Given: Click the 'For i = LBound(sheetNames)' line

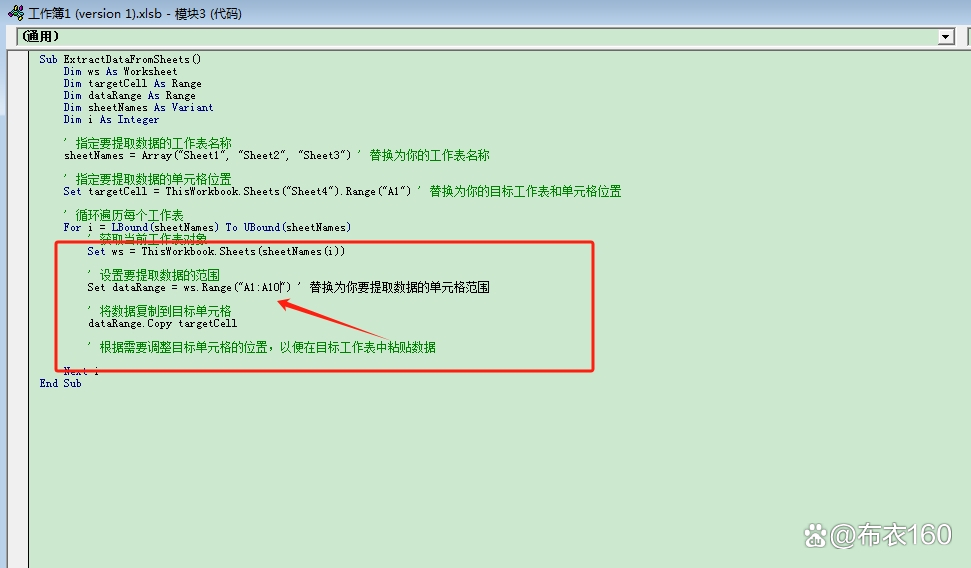Looking at the screenshot, I should 207,227.
